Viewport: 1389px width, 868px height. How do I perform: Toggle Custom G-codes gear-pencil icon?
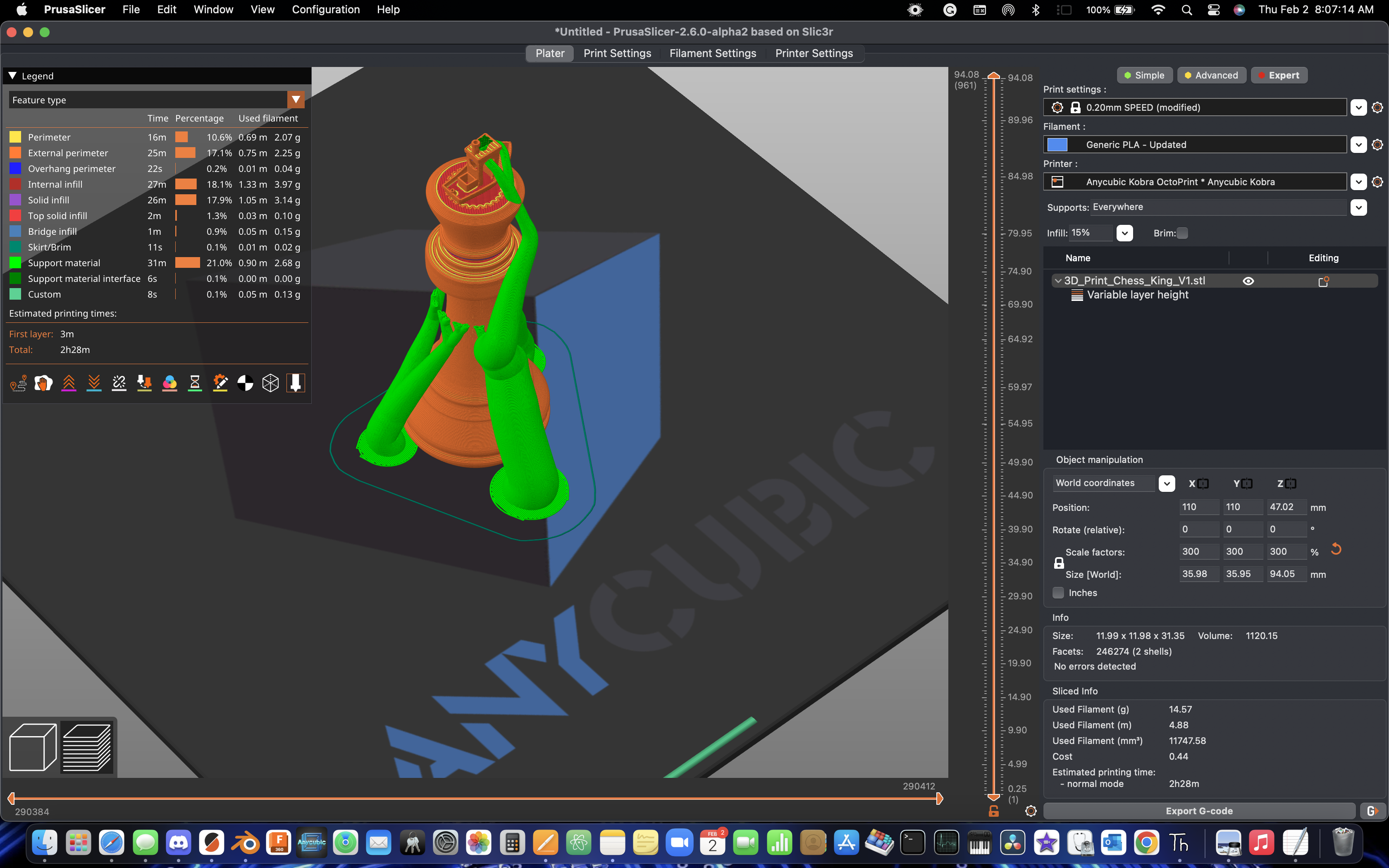click(x=220, y=383)
